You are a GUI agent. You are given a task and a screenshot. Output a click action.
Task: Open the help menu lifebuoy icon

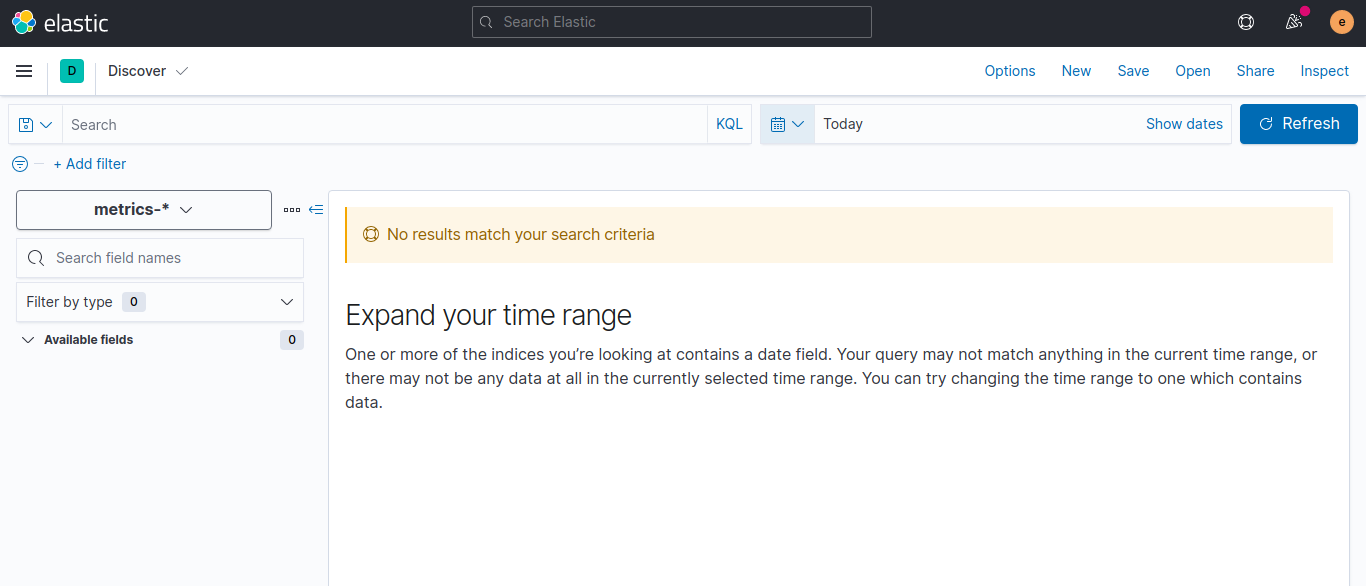click(1246, 22)
